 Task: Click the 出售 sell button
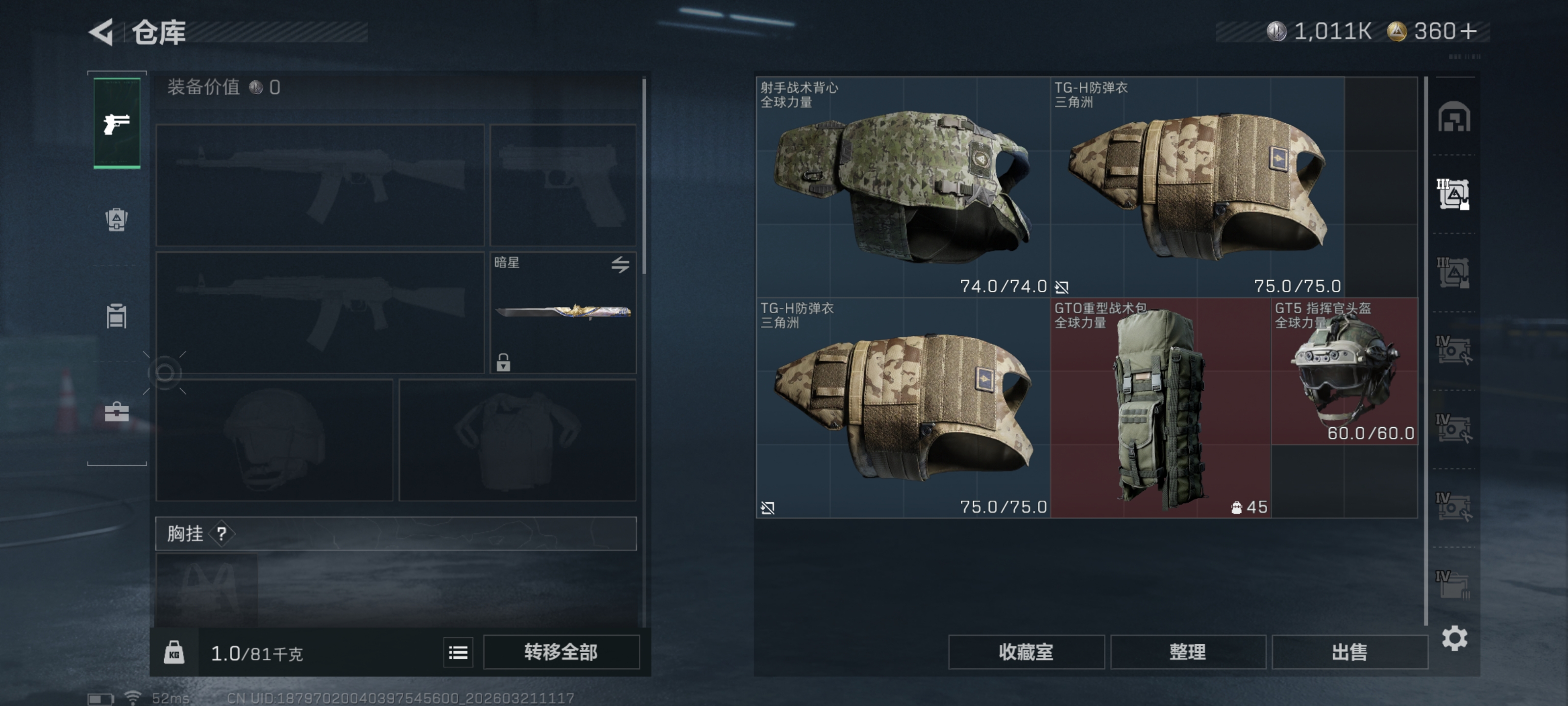[x=1349, y=653]
